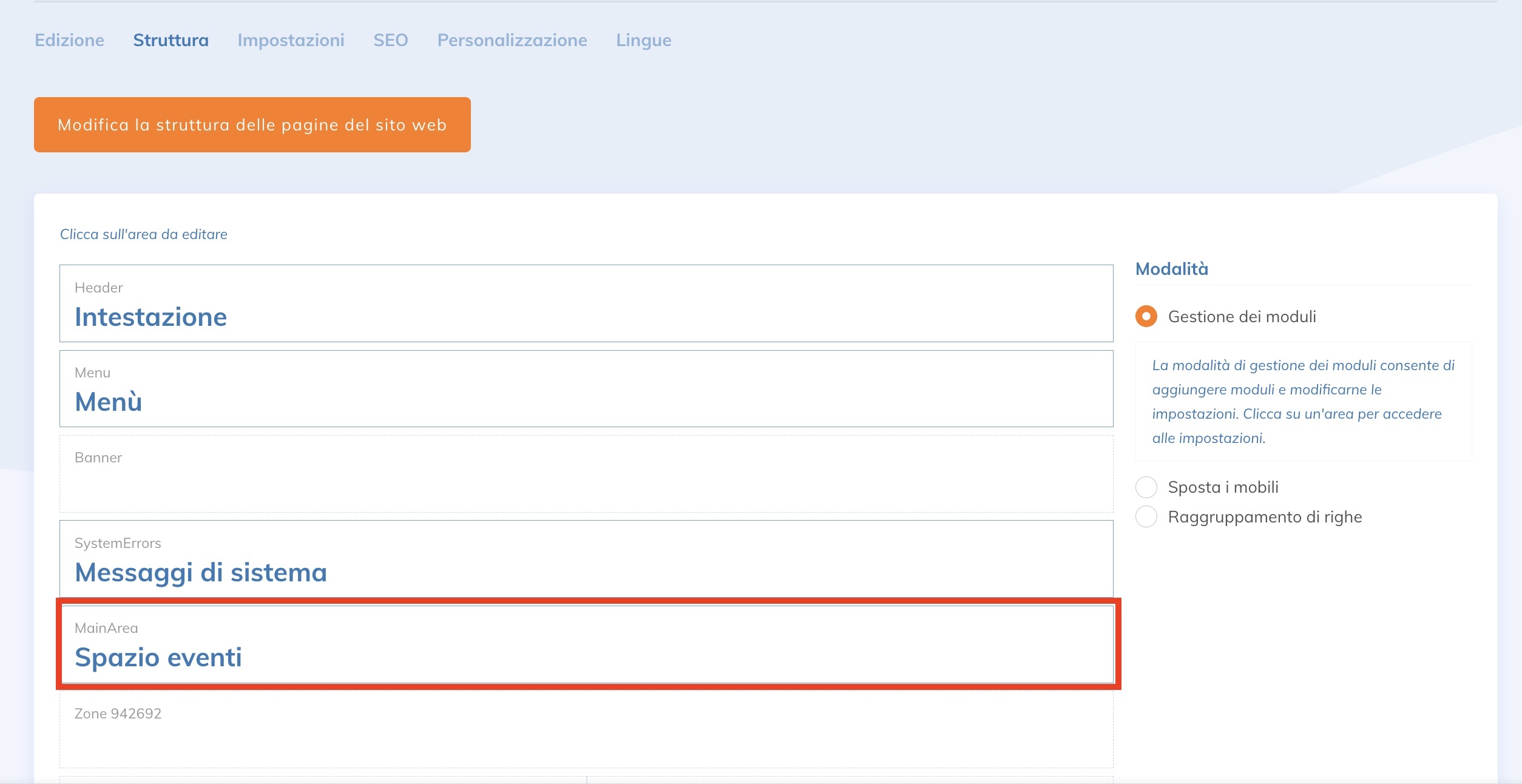Open the Edizione tab
Viewport: 1522px width, 784px height.
pos(69,40)
